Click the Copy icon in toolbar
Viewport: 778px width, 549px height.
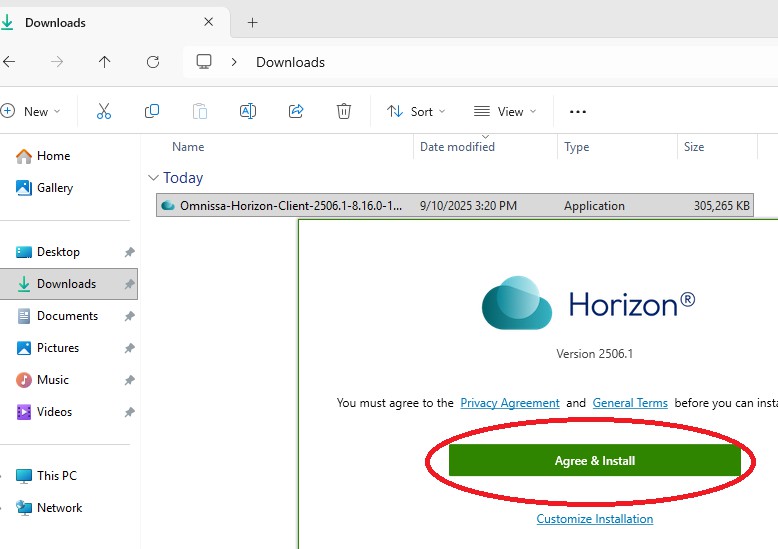152,111
